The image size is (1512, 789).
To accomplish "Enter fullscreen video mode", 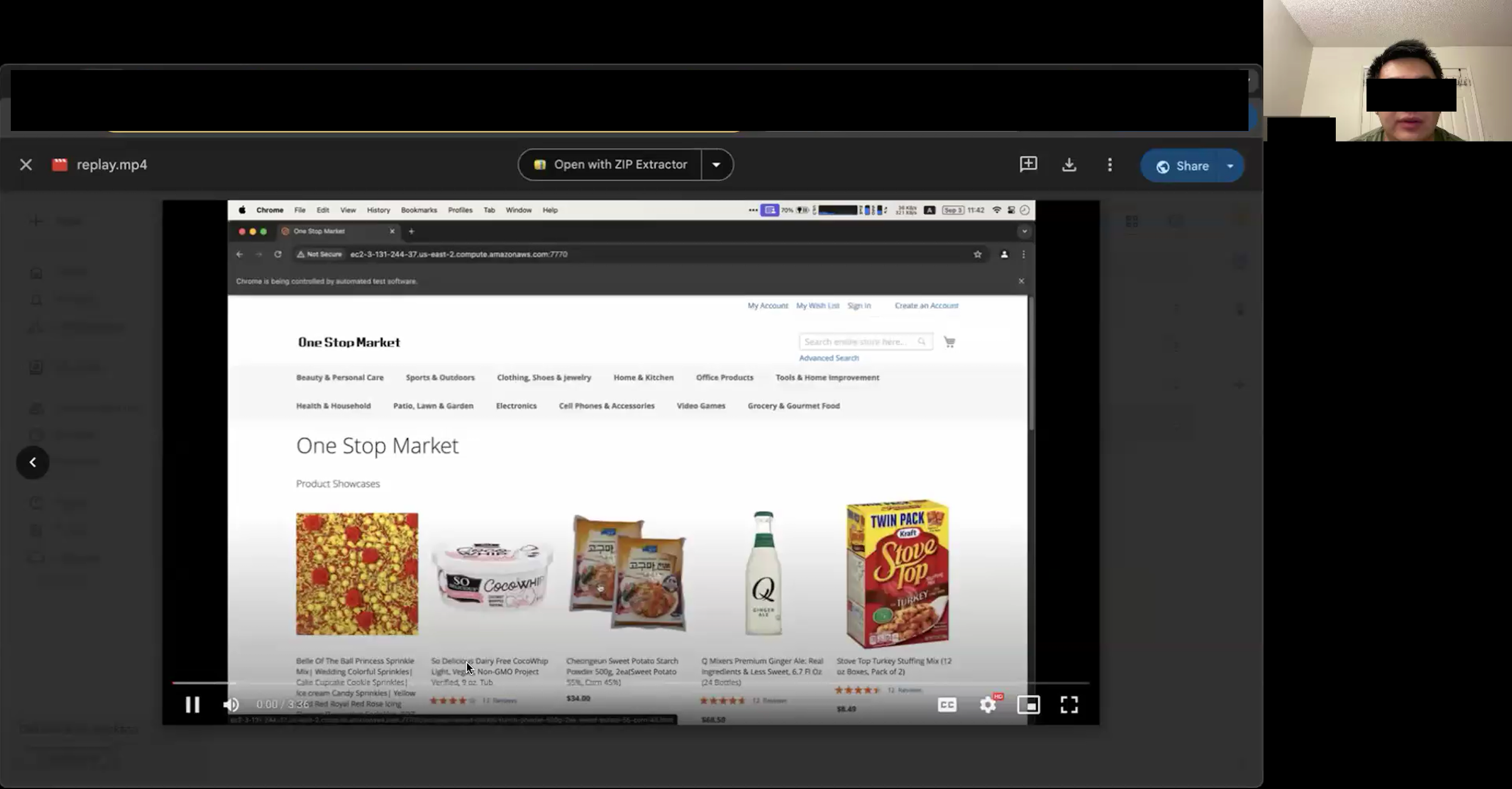I will pyautogui.click(x=1069, y=704).
